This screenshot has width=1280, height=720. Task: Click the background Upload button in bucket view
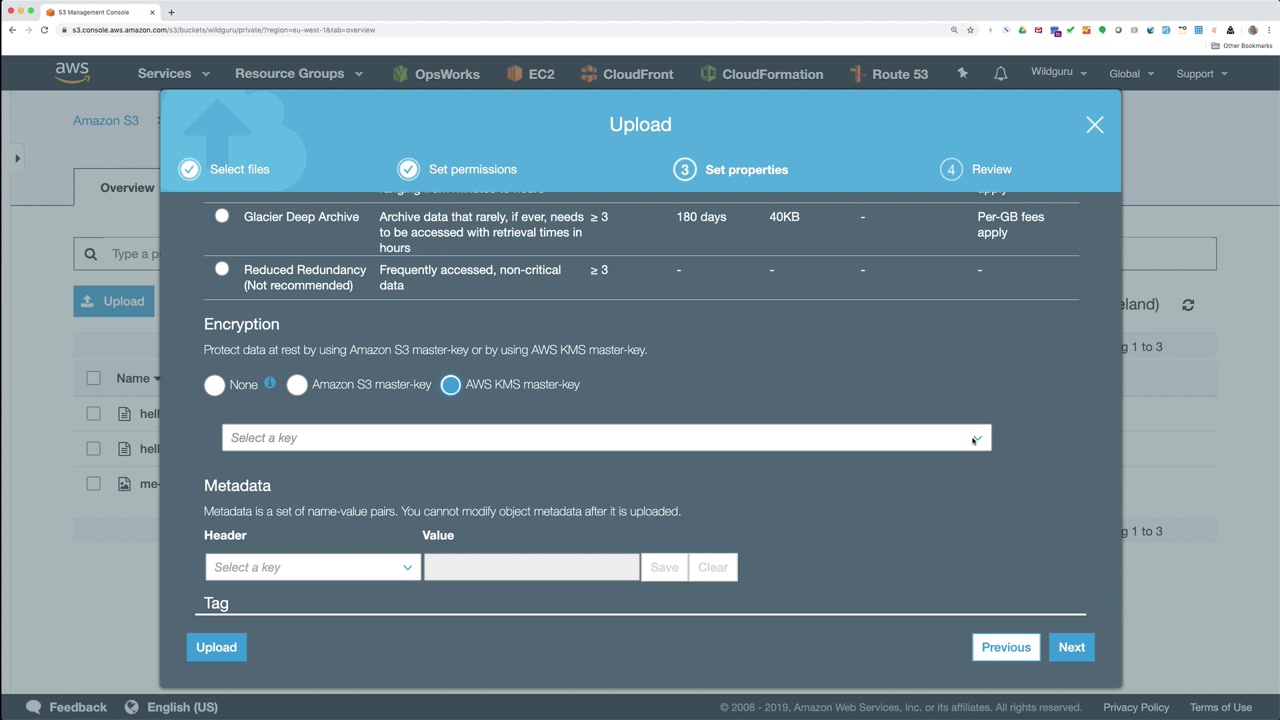pos(114,301)
